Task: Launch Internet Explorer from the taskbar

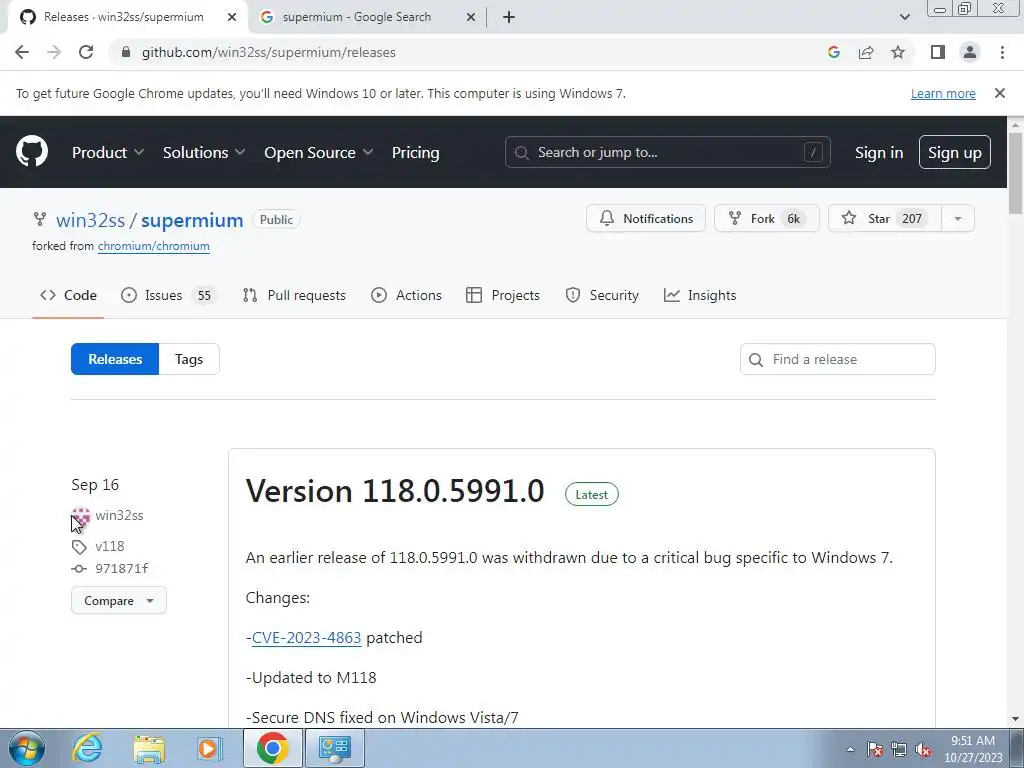Action: point(87,748)
